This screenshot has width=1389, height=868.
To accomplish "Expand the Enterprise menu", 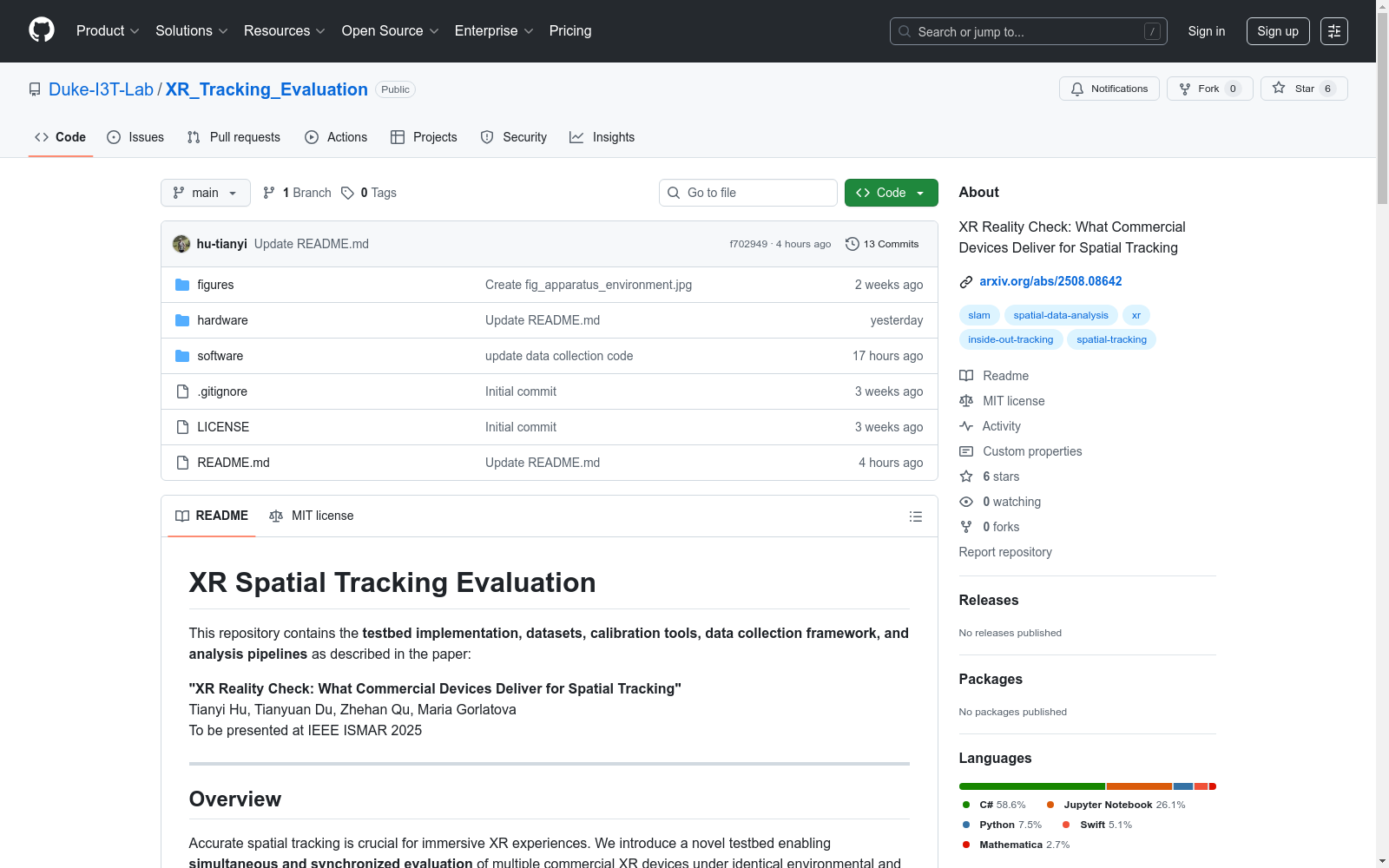I will 494,31.
